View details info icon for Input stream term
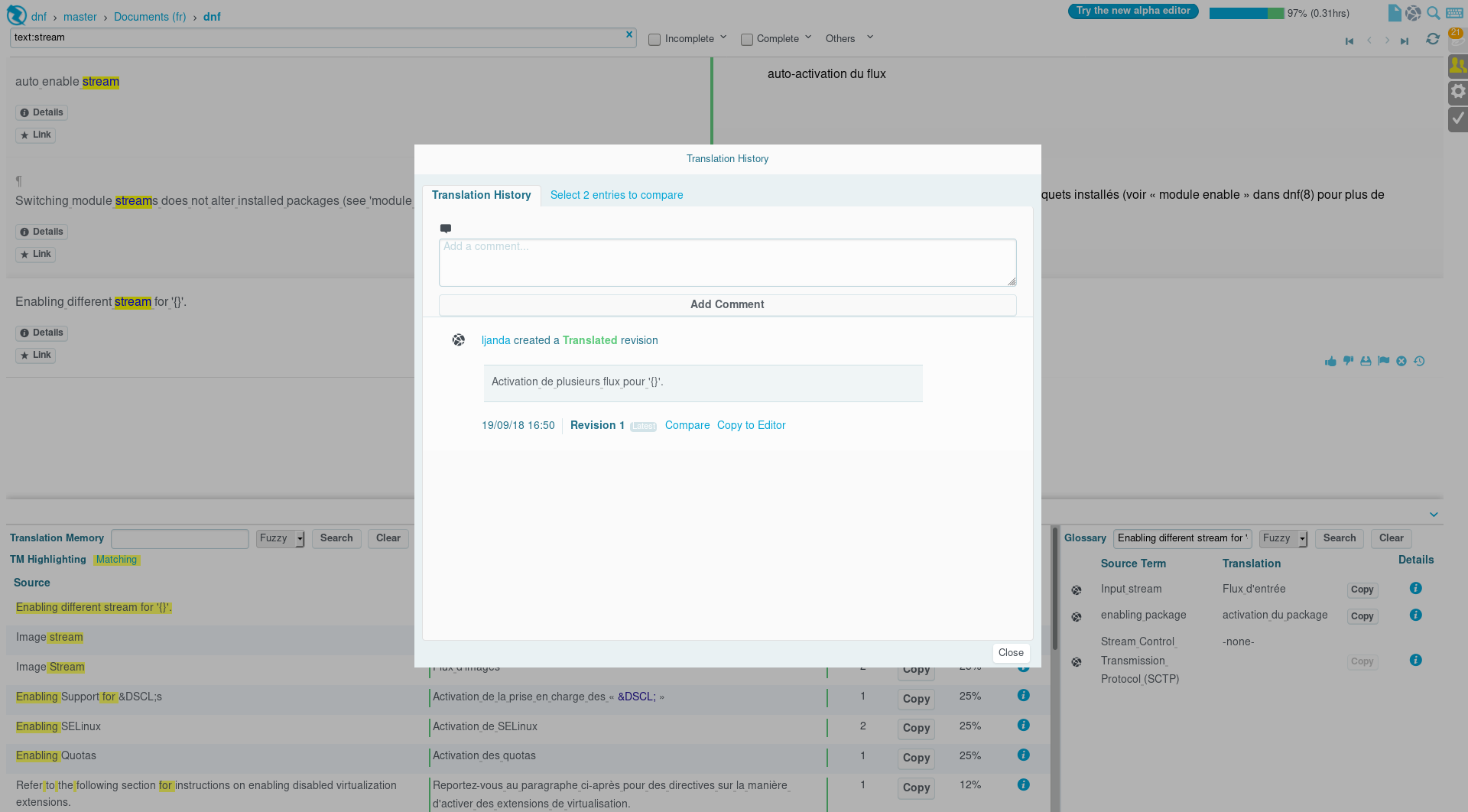Screen dimensions: 1468x812 tap(1416, 588)
